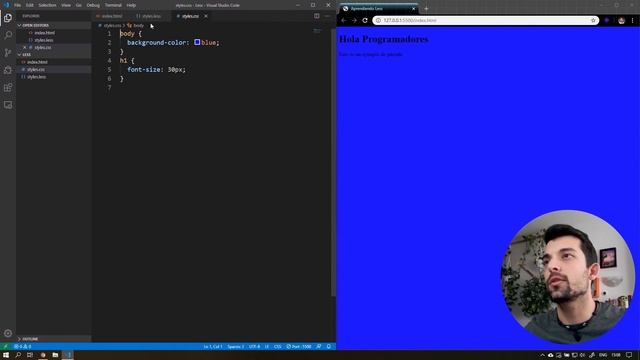640x360 pixels.
Task: Open the Windows Start menu
Action: pyautogui.click(x=6, y=355)
